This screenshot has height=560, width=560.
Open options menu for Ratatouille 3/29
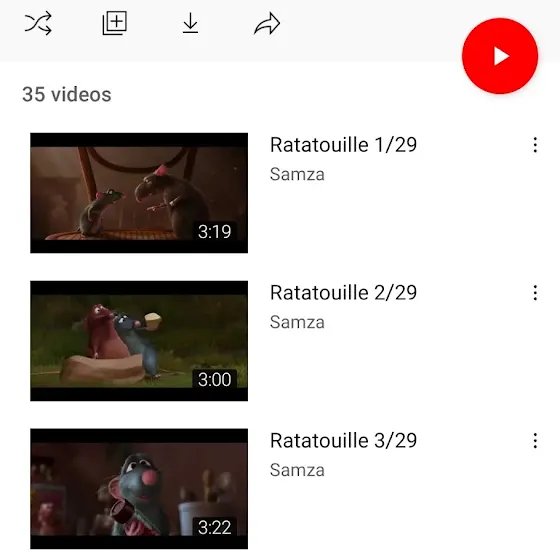pos(535,441)
